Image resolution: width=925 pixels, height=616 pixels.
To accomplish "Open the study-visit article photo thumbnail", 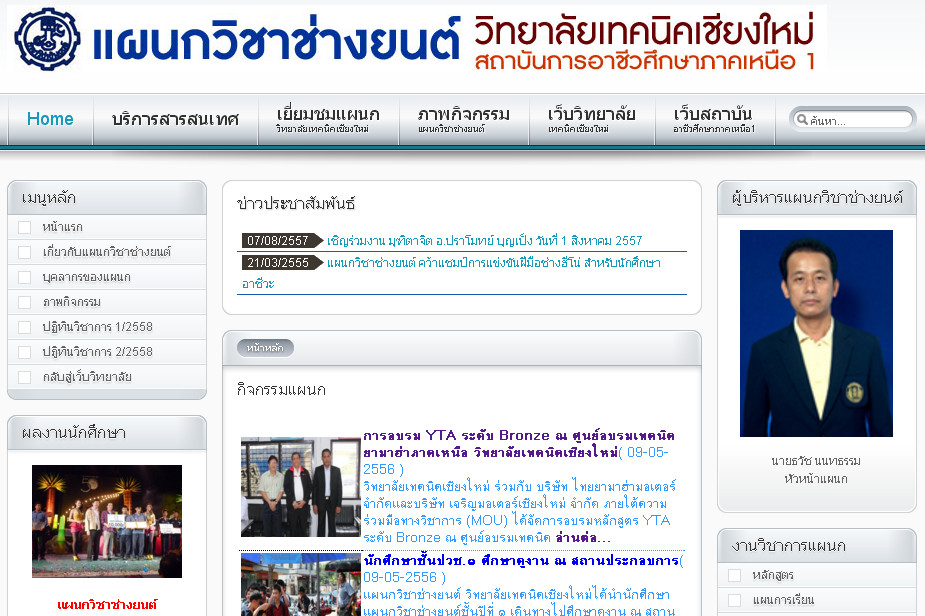I will pyautogui.click(x=300, y=584).
